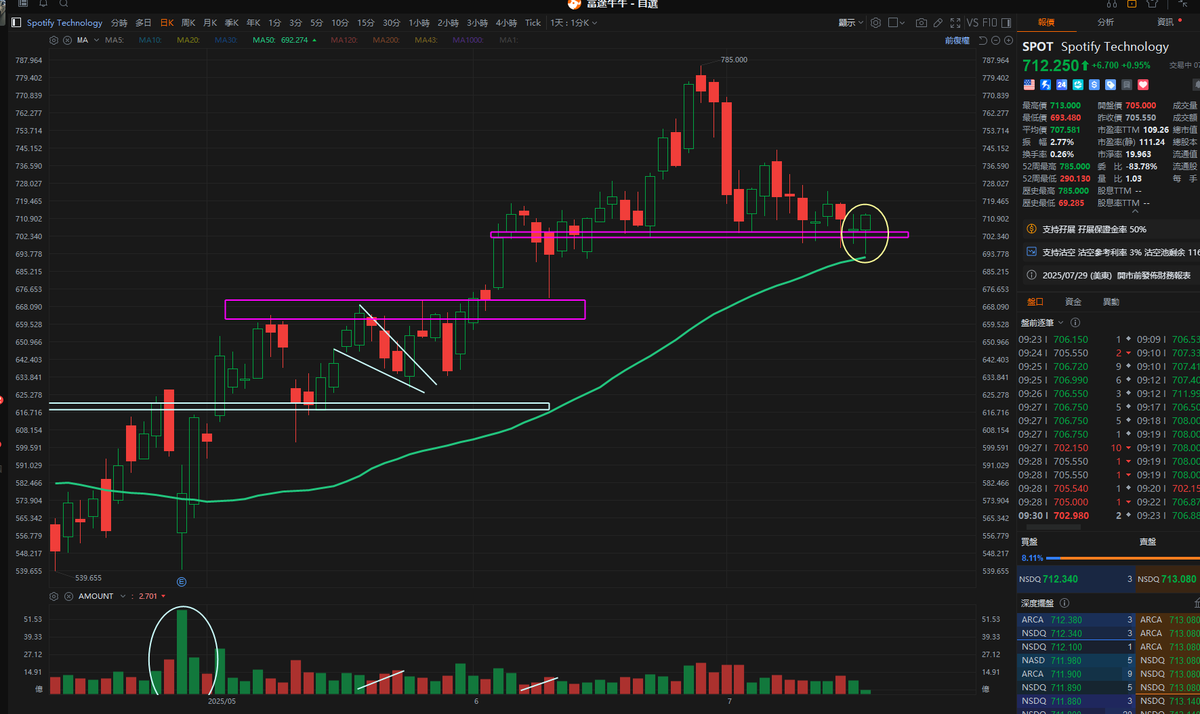
Task: Collapse the quote details chevron
Action: [1136, 212]
